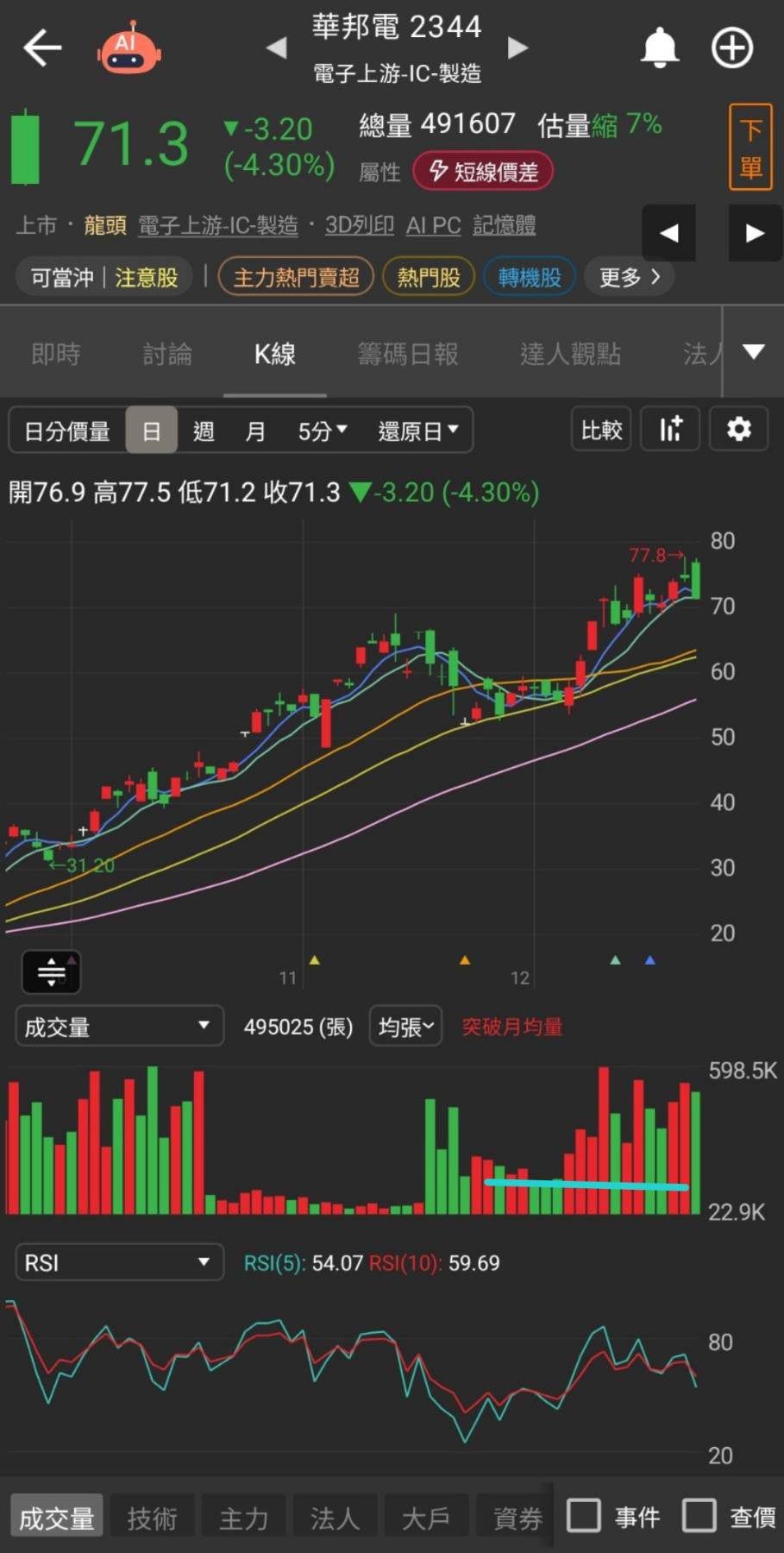Switch to the 籌碼日報 tab

point(408,354)
